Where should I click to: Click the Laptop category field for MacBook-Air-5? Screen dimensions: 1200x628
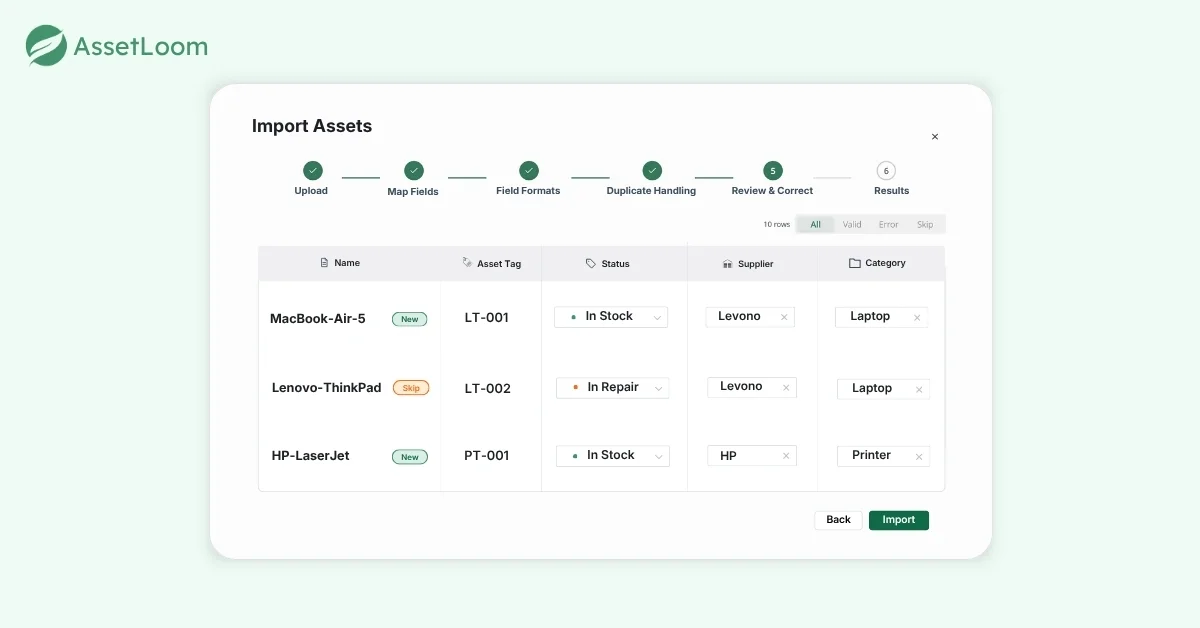[x=881, y=317]
